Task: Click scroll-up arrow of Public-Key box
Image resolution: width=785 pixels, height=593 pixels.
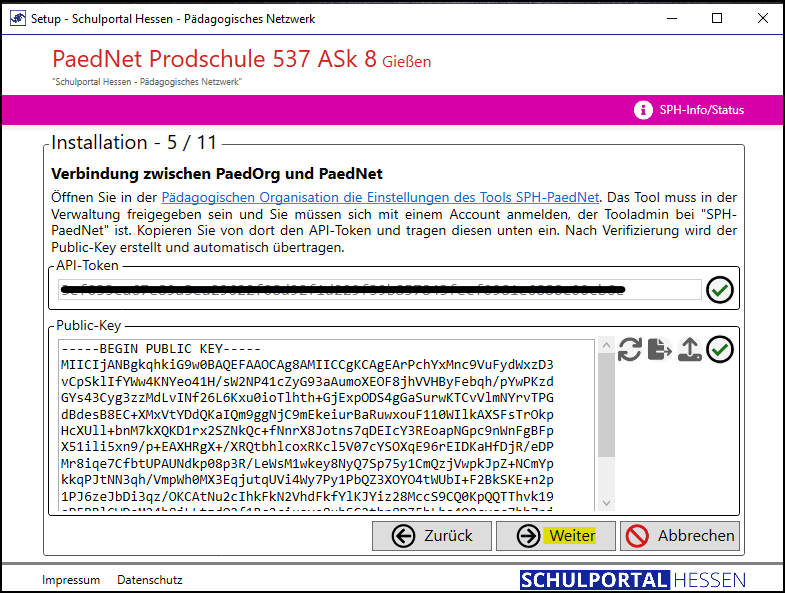Action: 606,345
